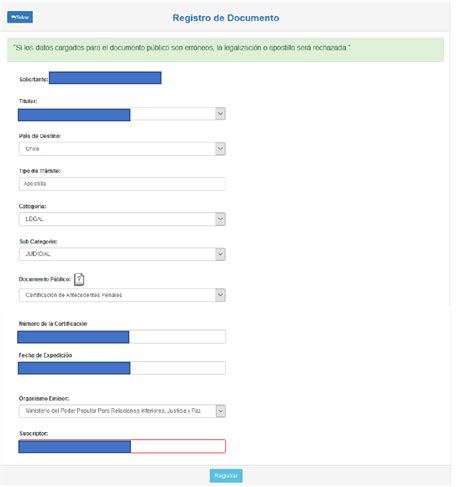Screen dimensions: 474x487
Task: Focus the Tipo de Trámite Apostilla field
Action: pyautogui.click(x=122, y=184)
